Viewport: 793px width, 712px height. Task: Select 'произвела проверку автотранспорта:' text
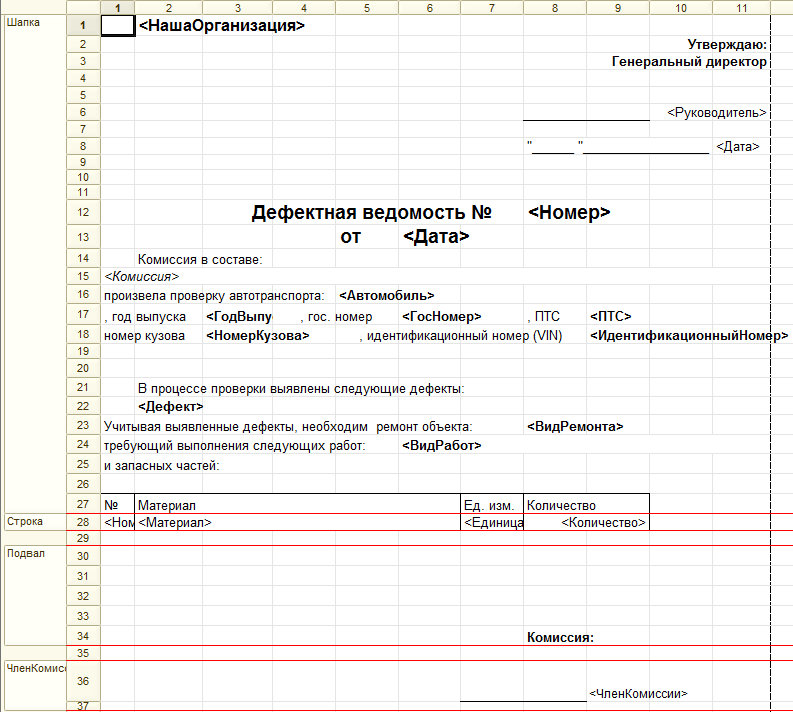[x=214, y=296]
